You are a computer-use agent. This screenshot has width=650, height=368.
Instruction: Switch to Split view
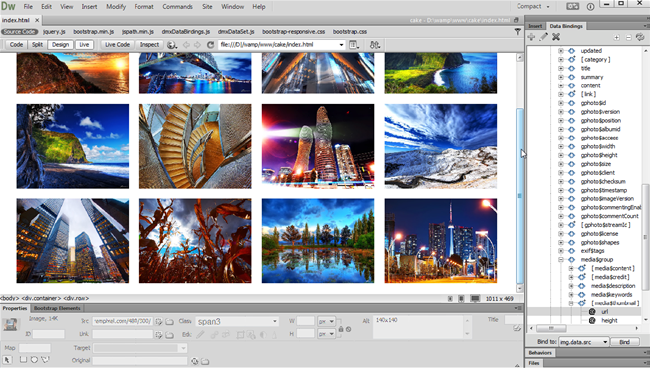(x=37, y=45)
